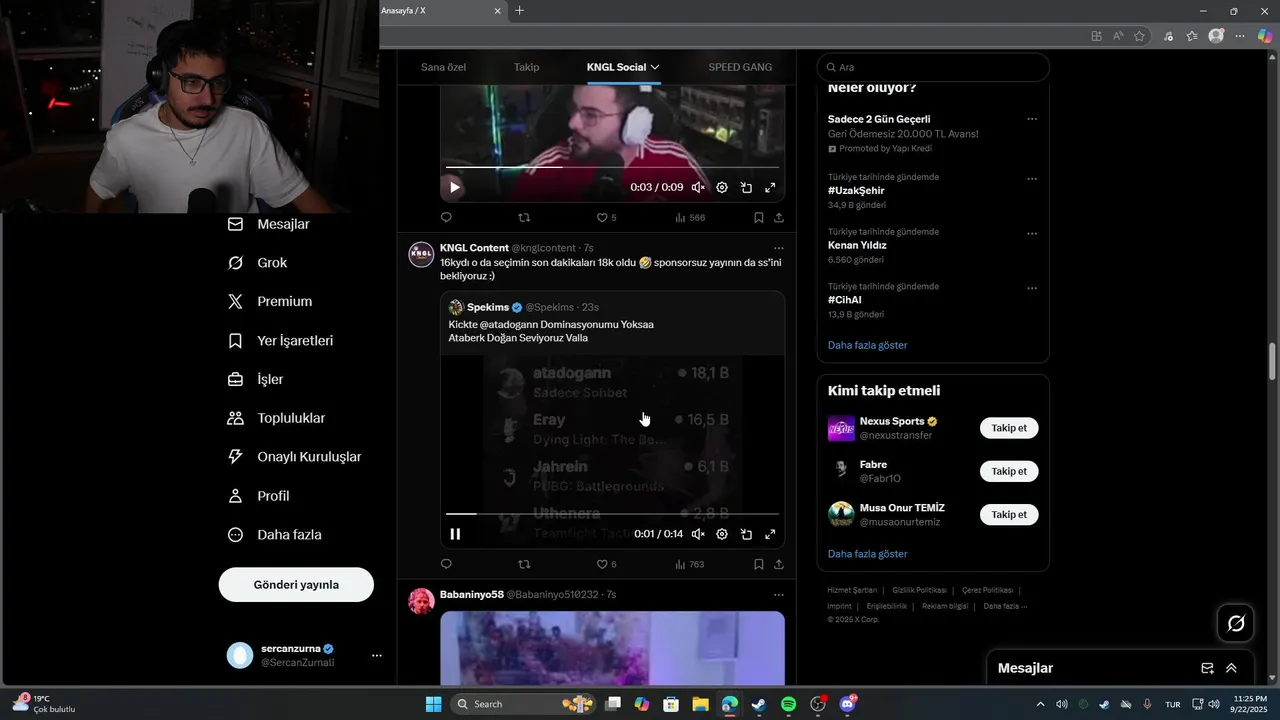Follow Musa Onur TEMİZ with Takip et
1280x720 pixels.
pos(1009,514)
